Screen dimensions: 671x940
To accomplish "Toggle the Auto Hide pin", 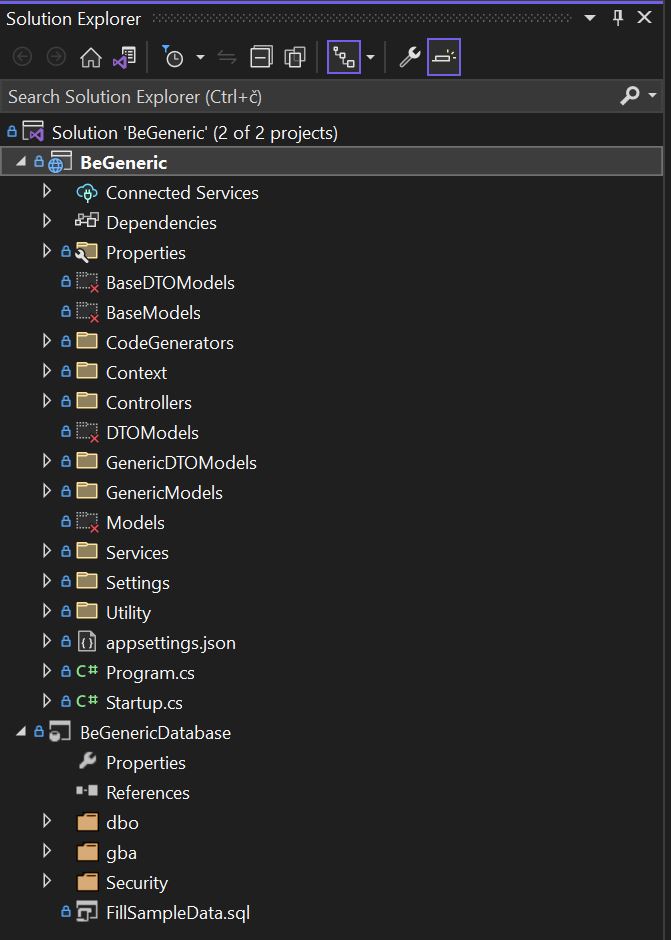I will [x=618, y=18].
